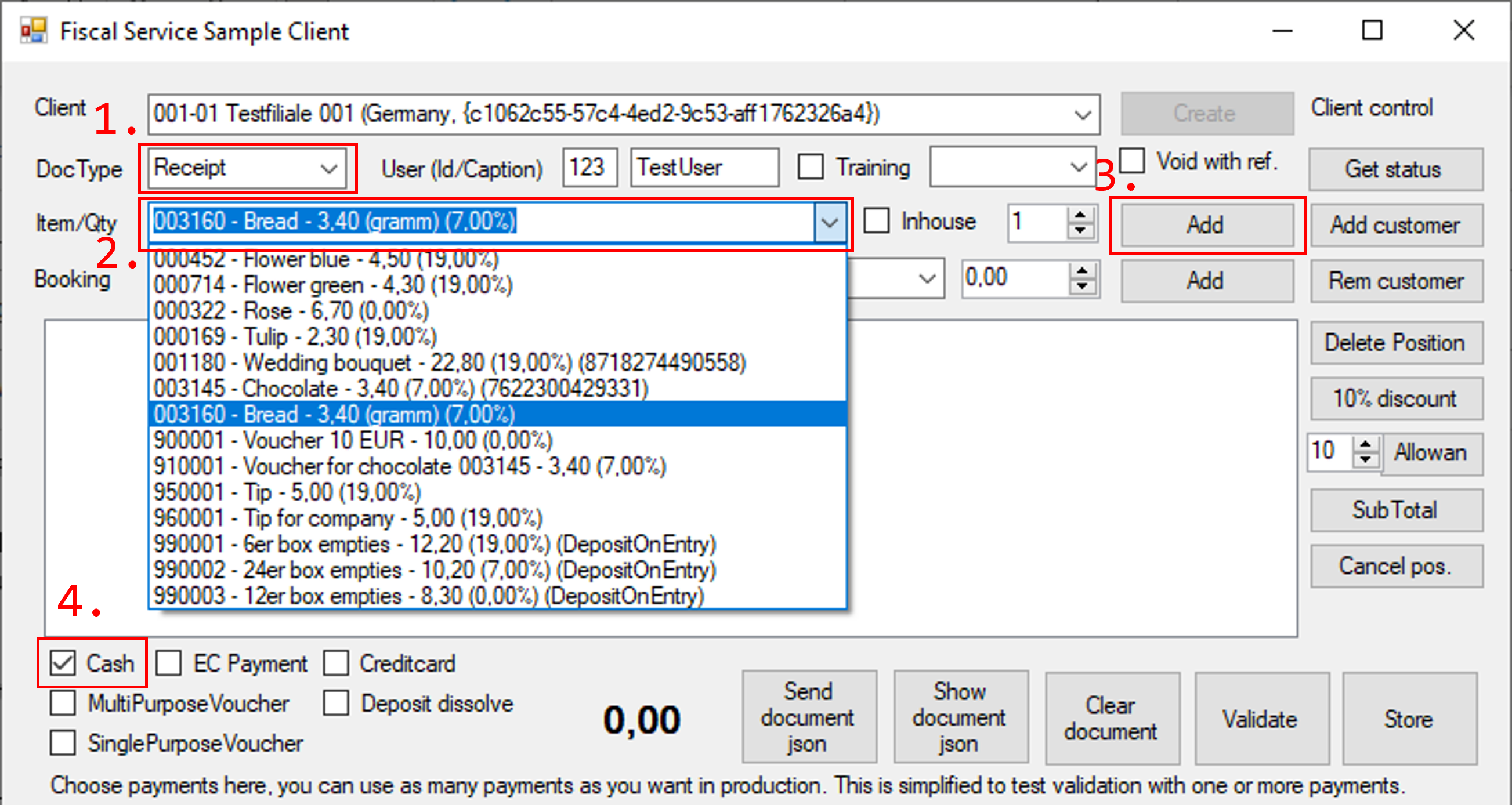Click the Item/Qty combo box text

482,222
